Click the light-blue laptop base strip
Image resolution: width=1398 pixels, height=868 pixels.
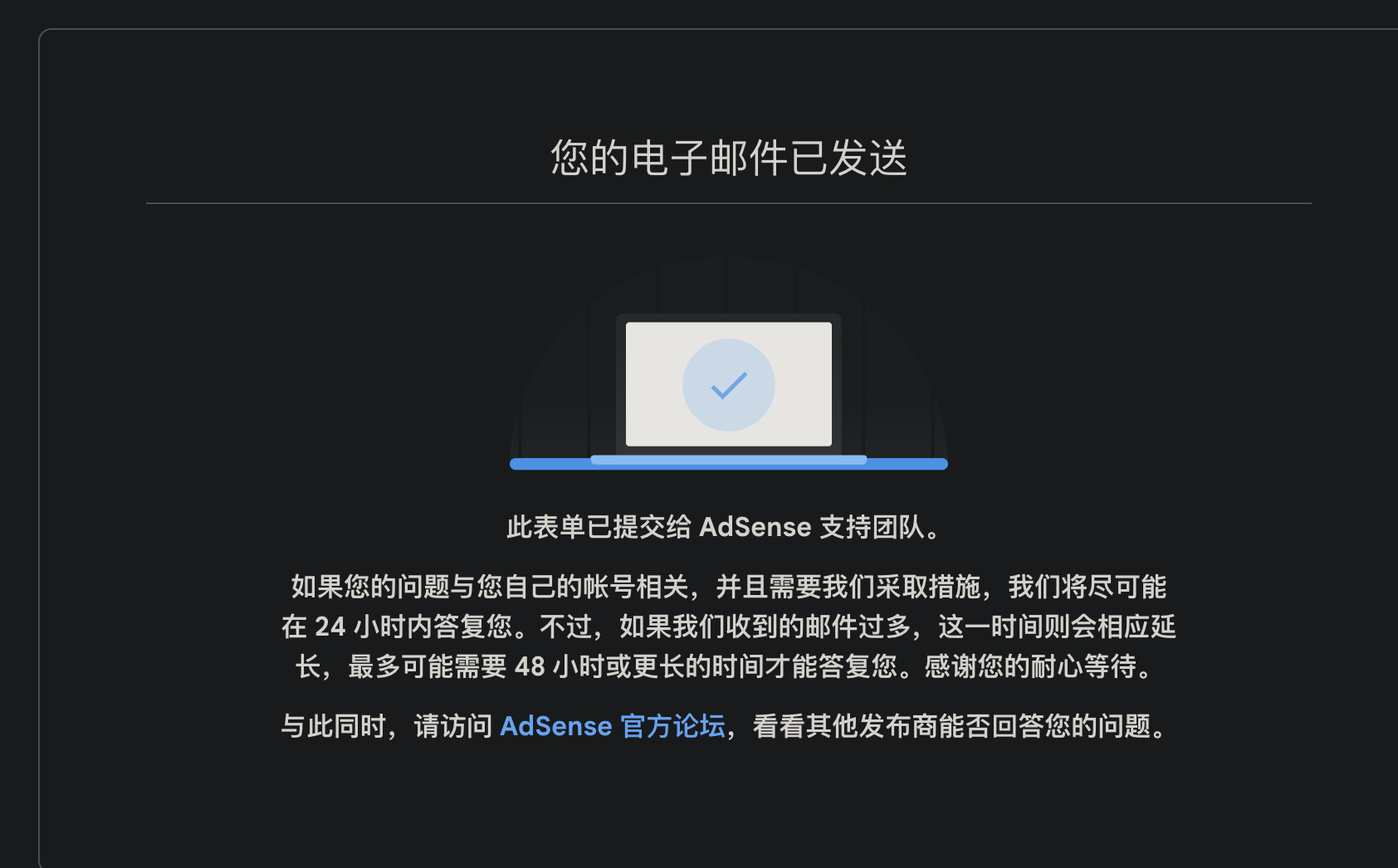(729, 459)
